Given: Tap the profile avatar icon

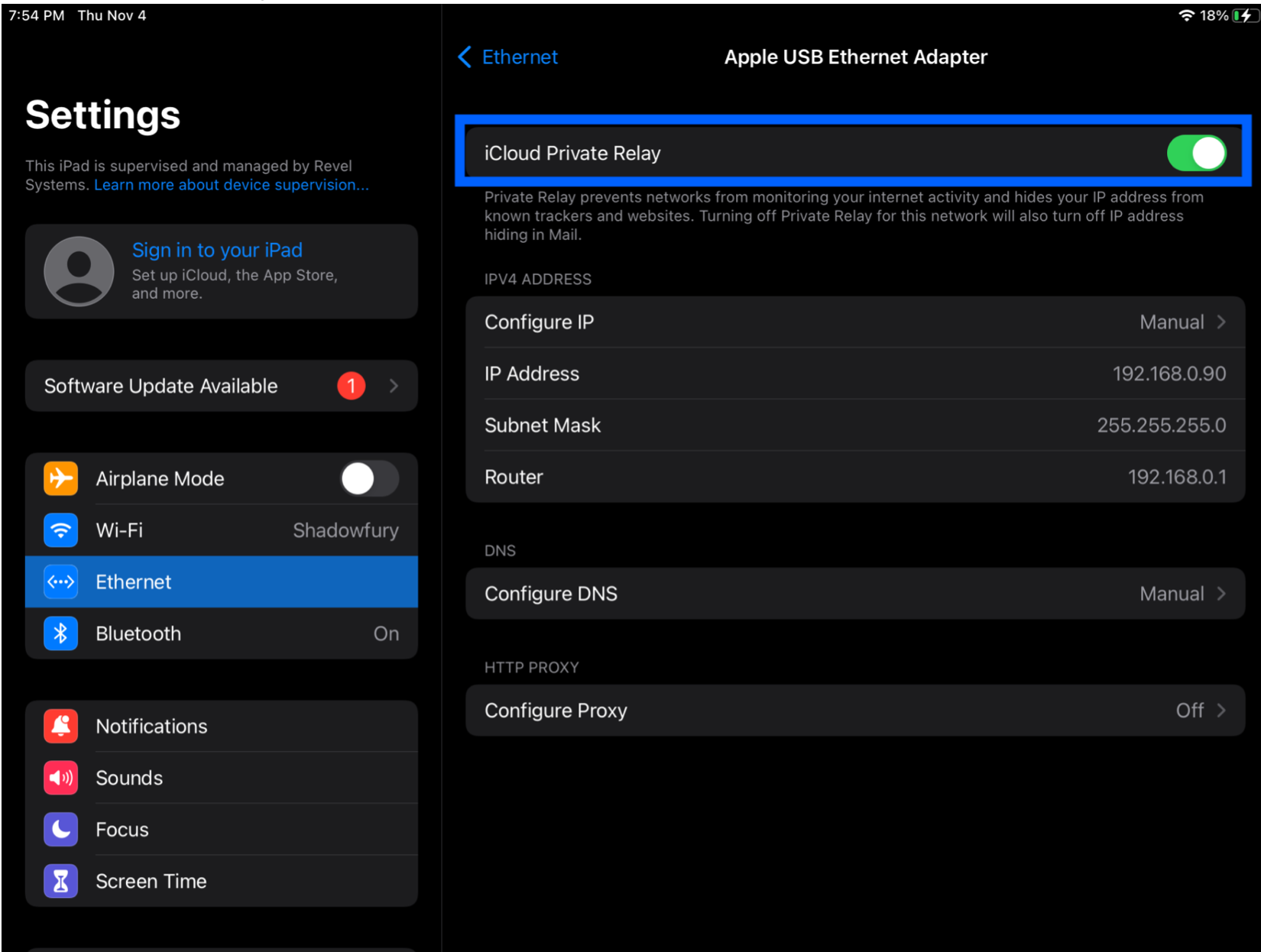Looking at the screenshot, I should click(79, 271).
